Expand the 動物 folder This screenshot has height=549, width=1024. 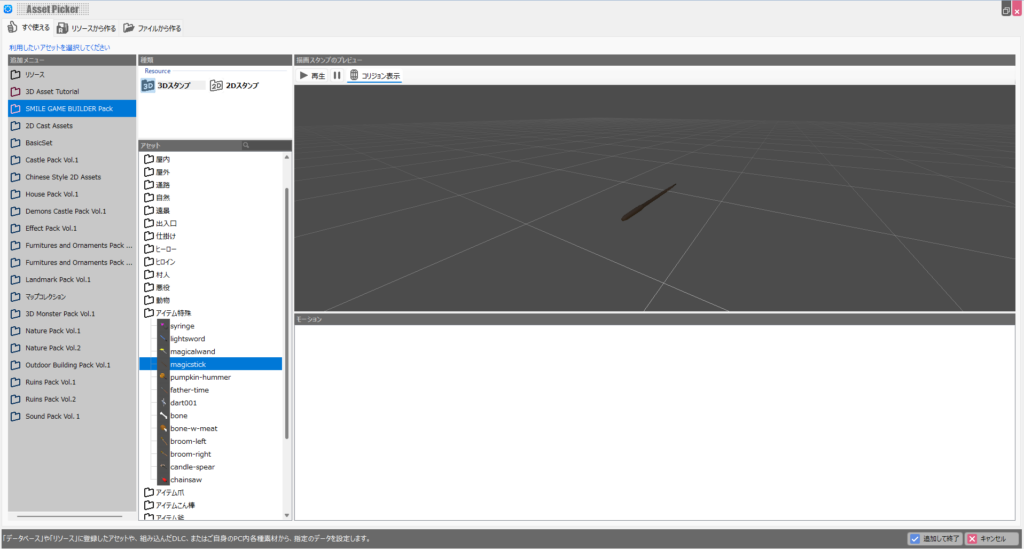(x=162, y=300)
